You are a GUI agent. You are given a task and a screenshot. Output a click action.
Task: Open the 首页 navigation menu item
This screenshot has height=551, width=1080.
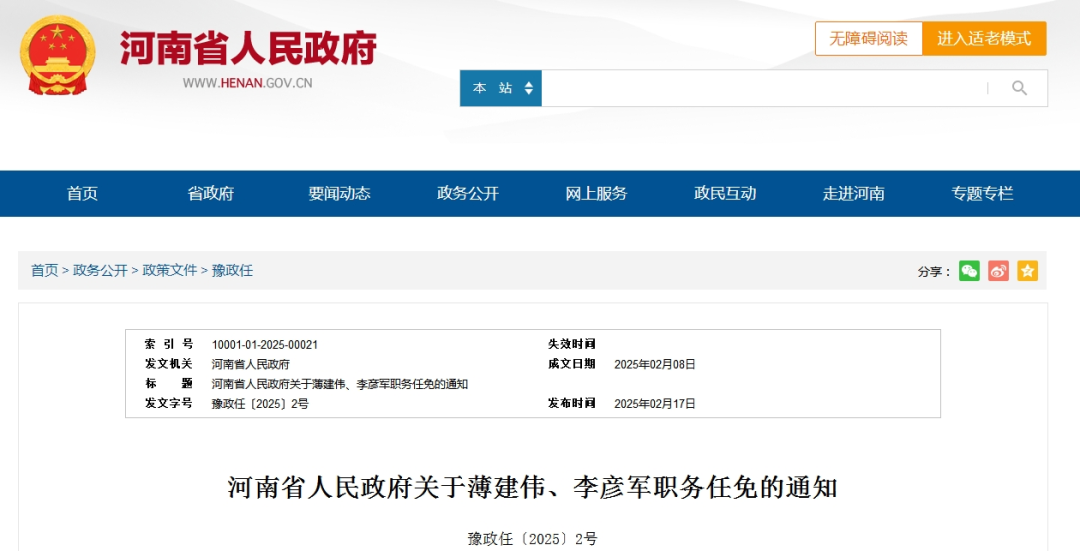click(82, 194)
